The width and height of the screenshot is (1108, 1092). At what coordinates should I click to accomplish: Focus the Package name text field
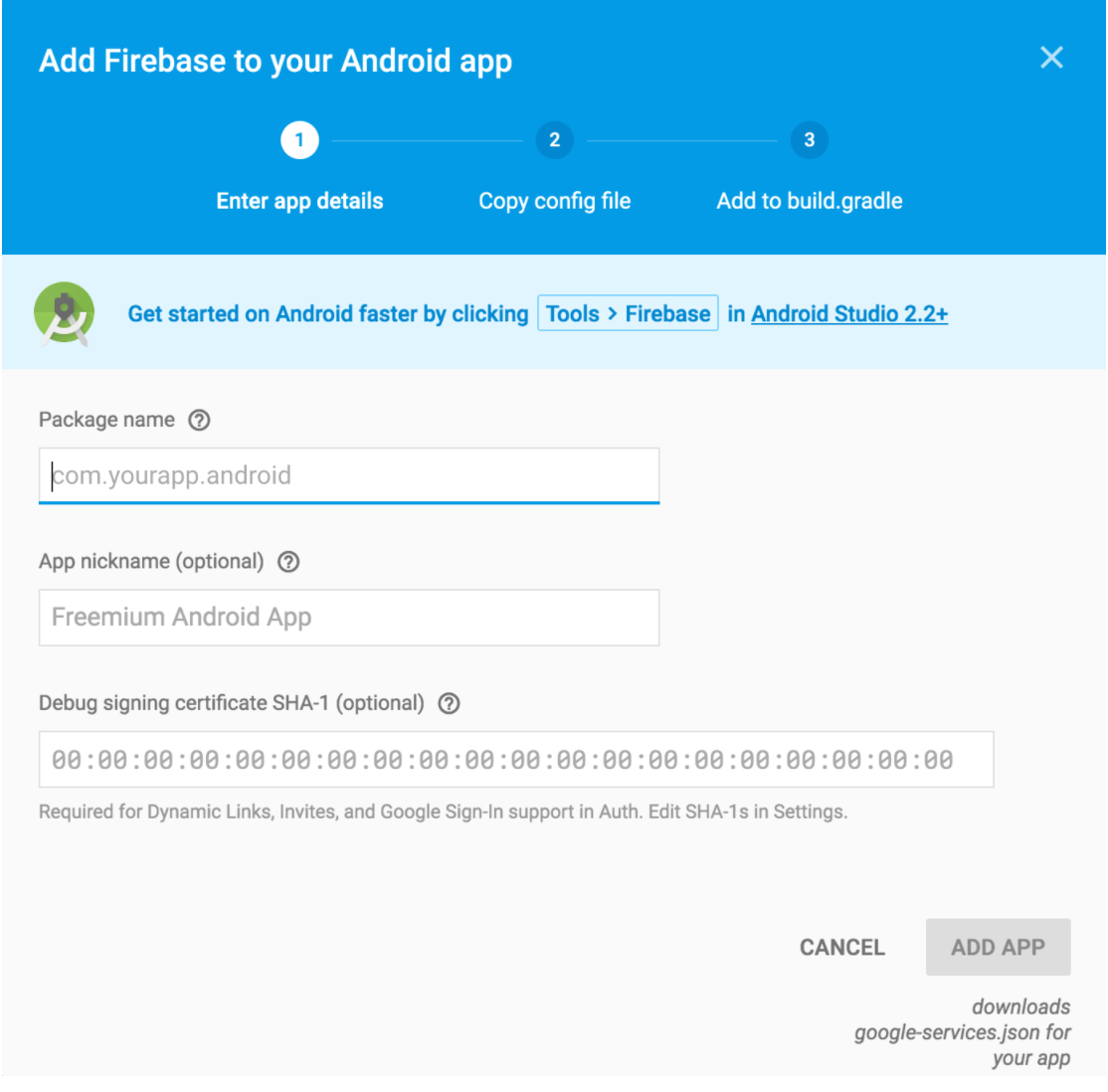tap(348, 475)
